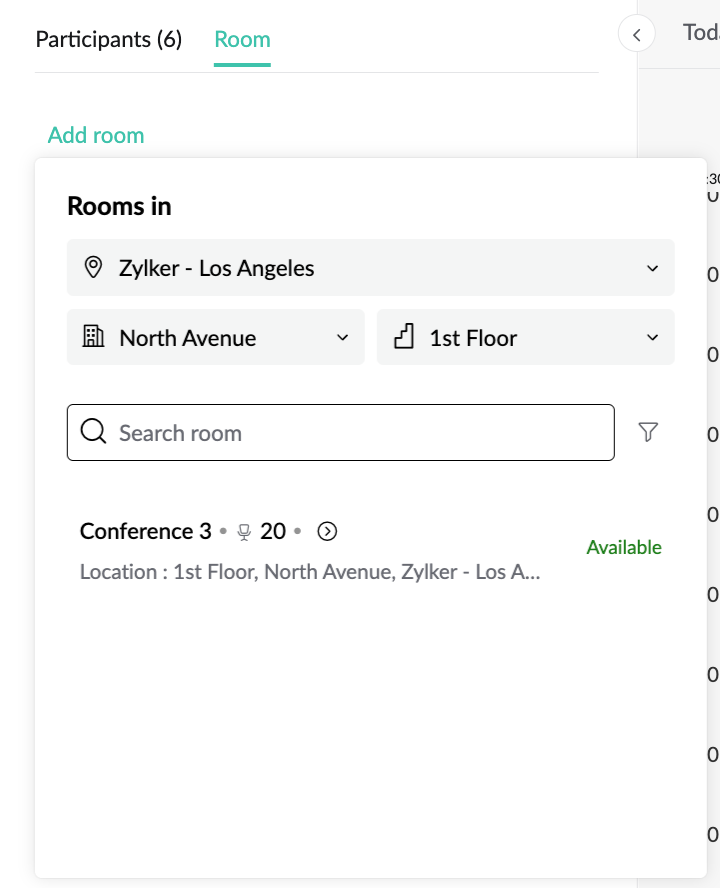This screenshot has height=888, width=720.
Task: Click the chair capacity icon for Conference 3
Action: (x=244, y=532)
